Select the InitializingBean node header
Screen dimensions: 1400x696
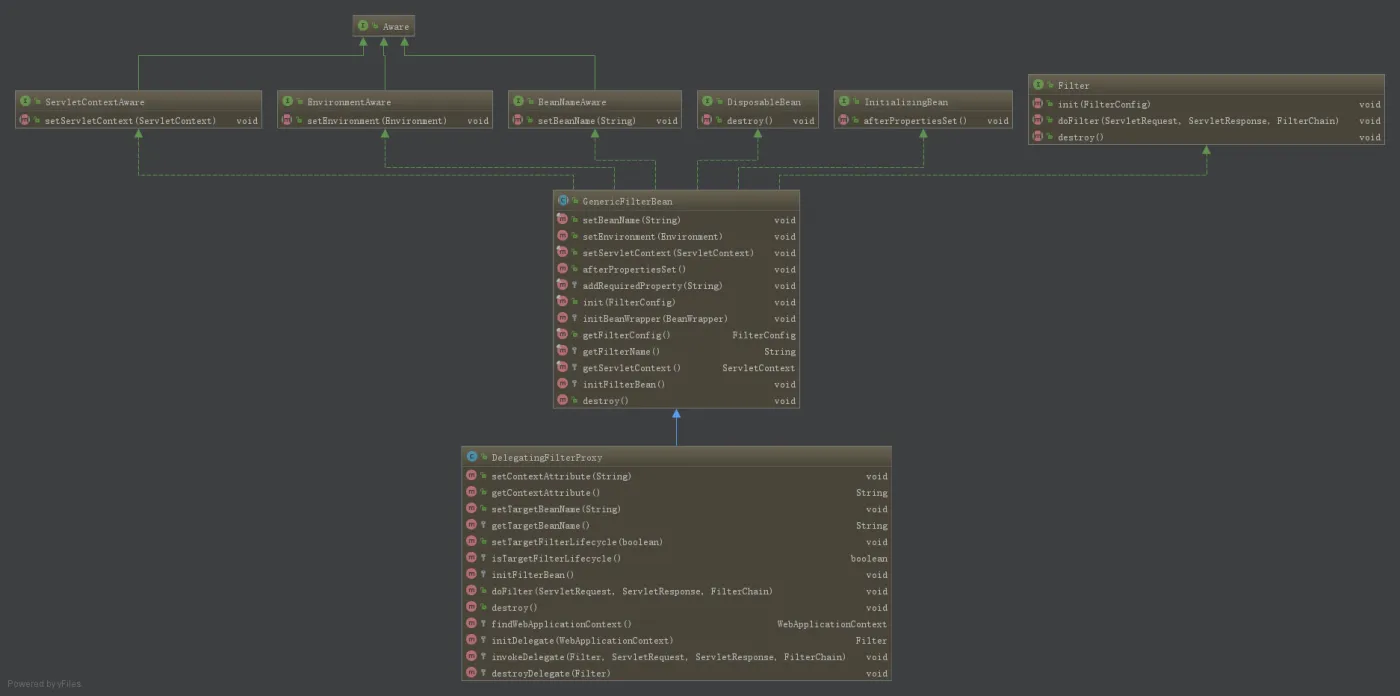pos(922,101)
